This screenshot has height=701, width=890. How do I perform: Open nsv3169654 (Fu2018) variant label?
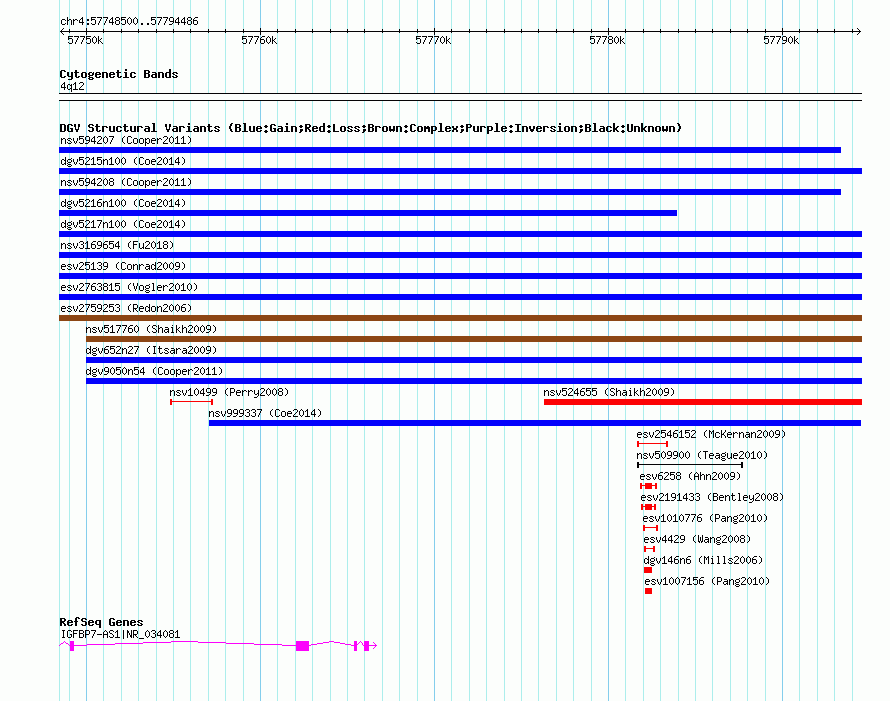(x=117, y=245)
